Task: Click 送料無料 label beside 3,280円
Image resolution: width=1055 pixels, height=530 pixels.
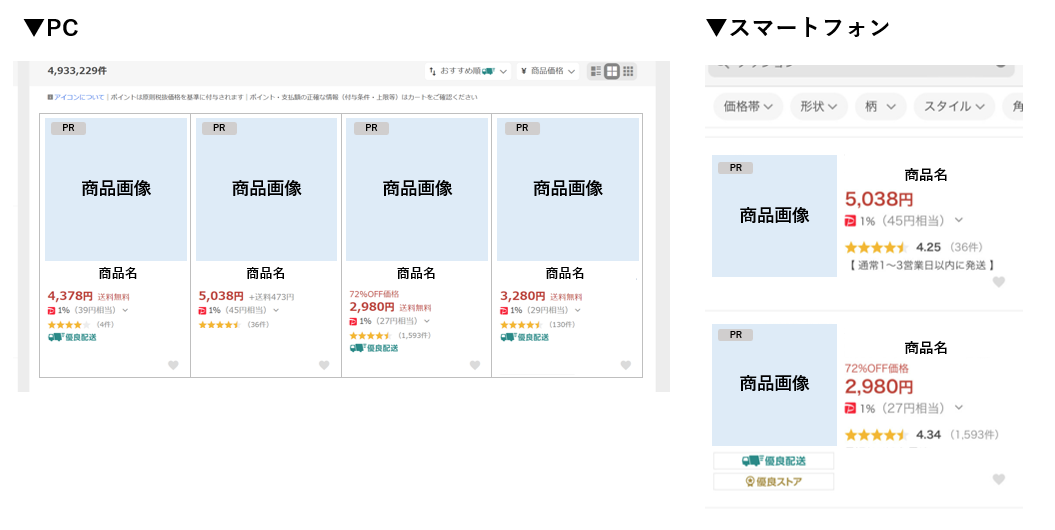Action: pyautogui.click(x=566, y=297)
